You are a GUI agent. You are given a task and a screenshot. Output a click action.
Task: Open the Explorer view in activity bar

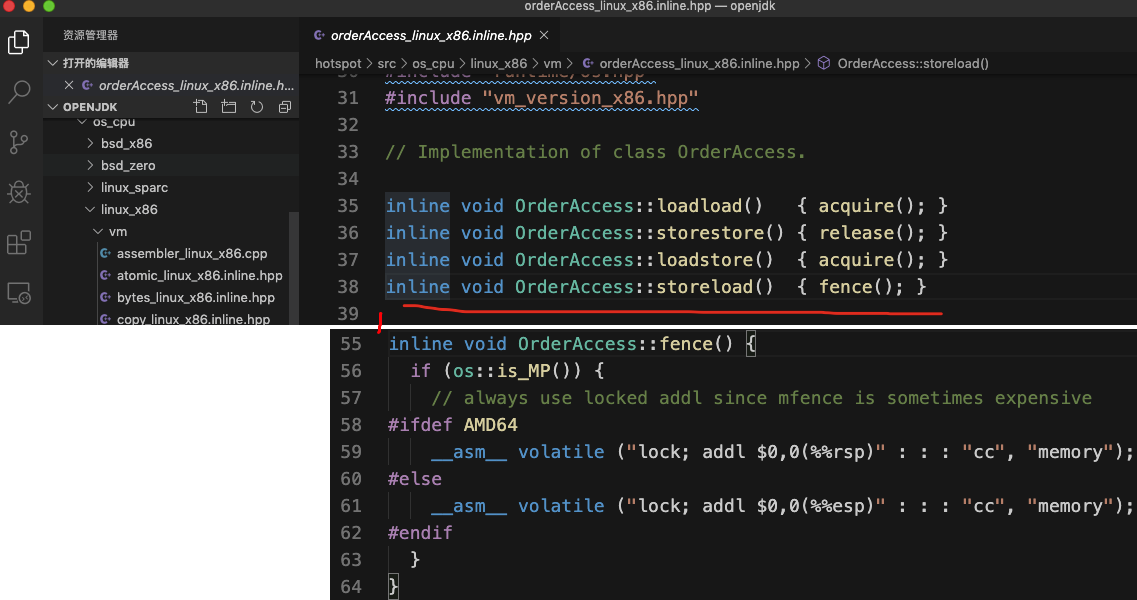(x=19, y=42)
